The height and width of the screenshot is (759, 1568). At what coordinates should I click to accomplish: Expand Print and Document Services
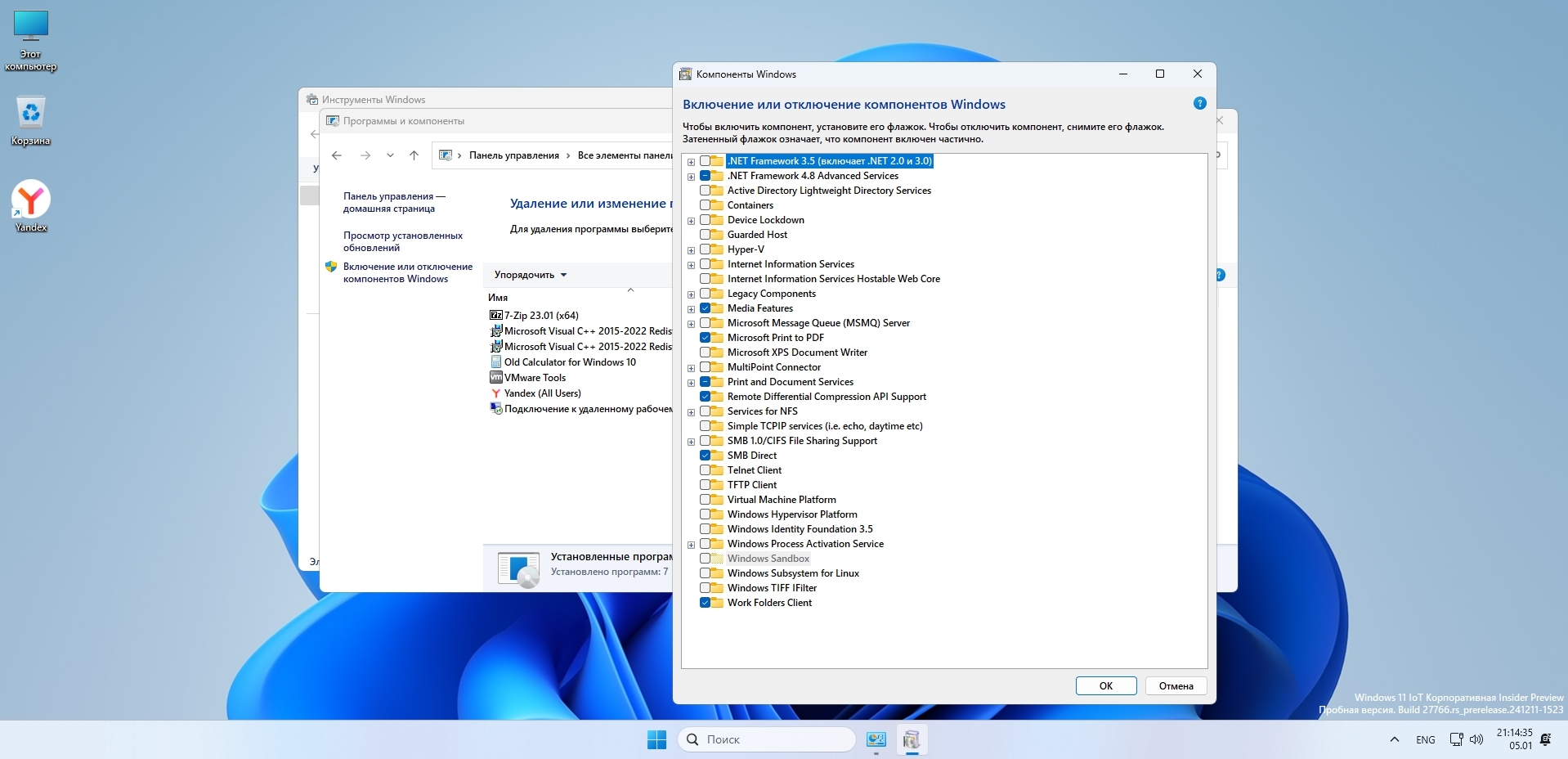(x=691, y=383)
